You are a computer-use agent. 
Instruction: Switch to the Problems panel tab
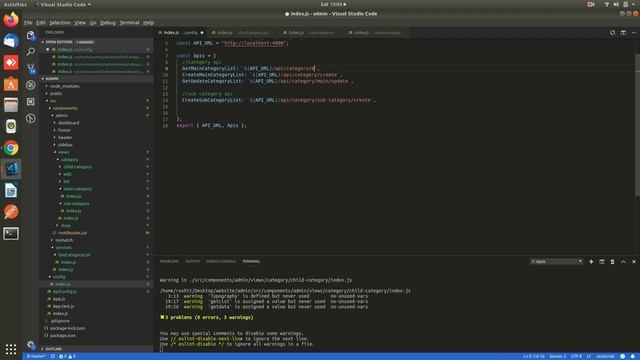[x=169, y=262]
